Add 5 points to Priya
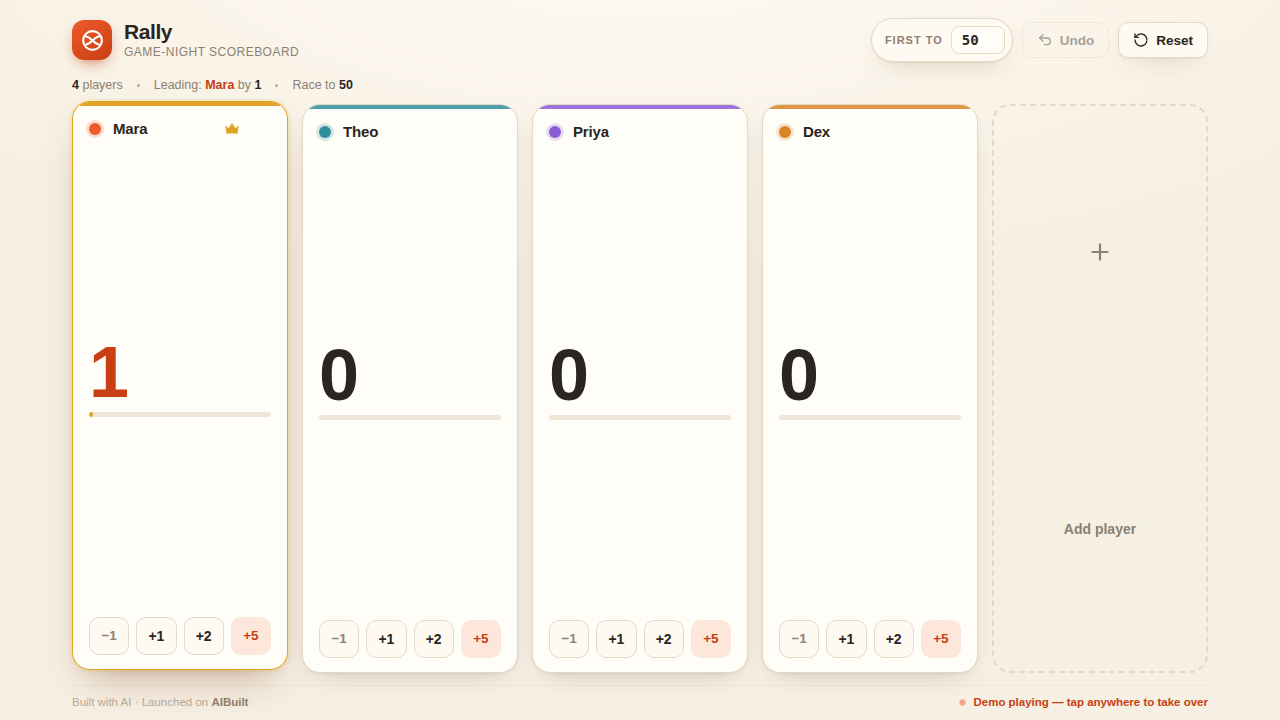 pyautogui.click(x=711, y=639)
